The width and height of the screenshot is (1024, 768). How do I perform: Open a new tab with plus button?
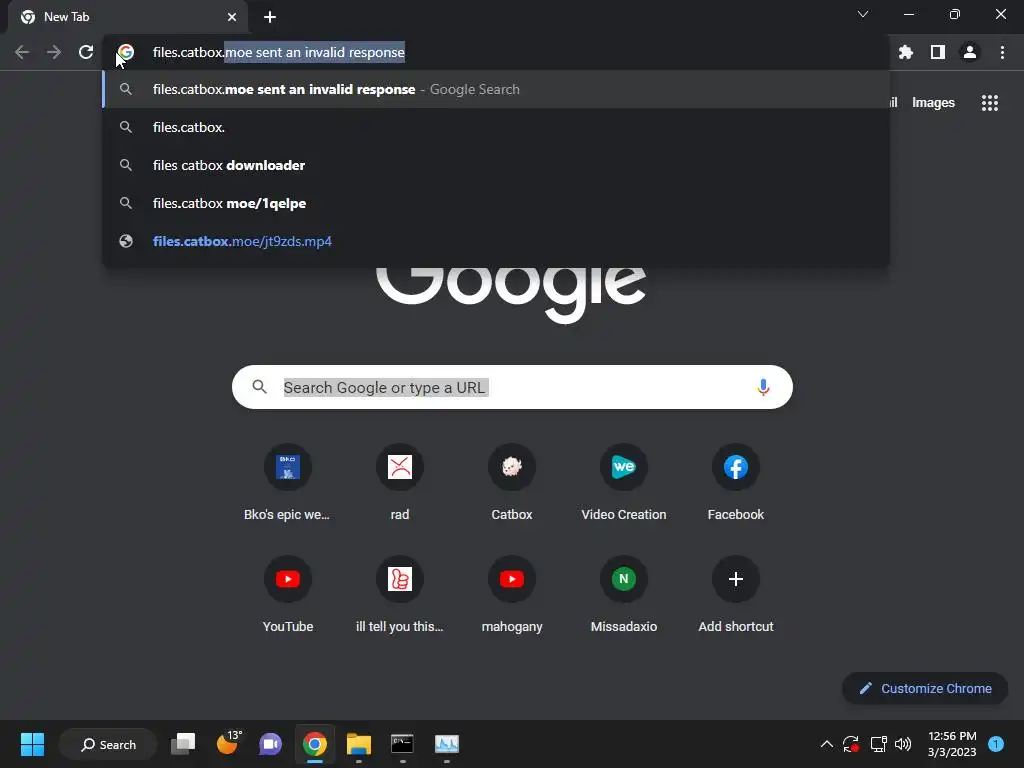point(270,17)
